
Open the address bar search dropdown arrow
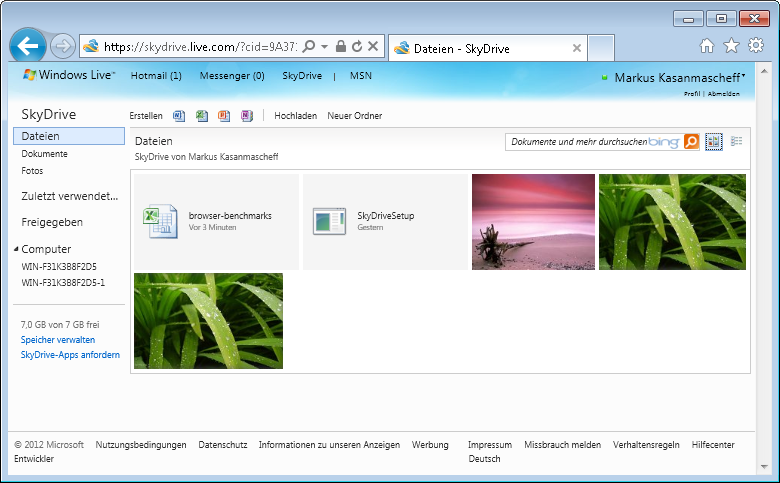click(324, 46)
